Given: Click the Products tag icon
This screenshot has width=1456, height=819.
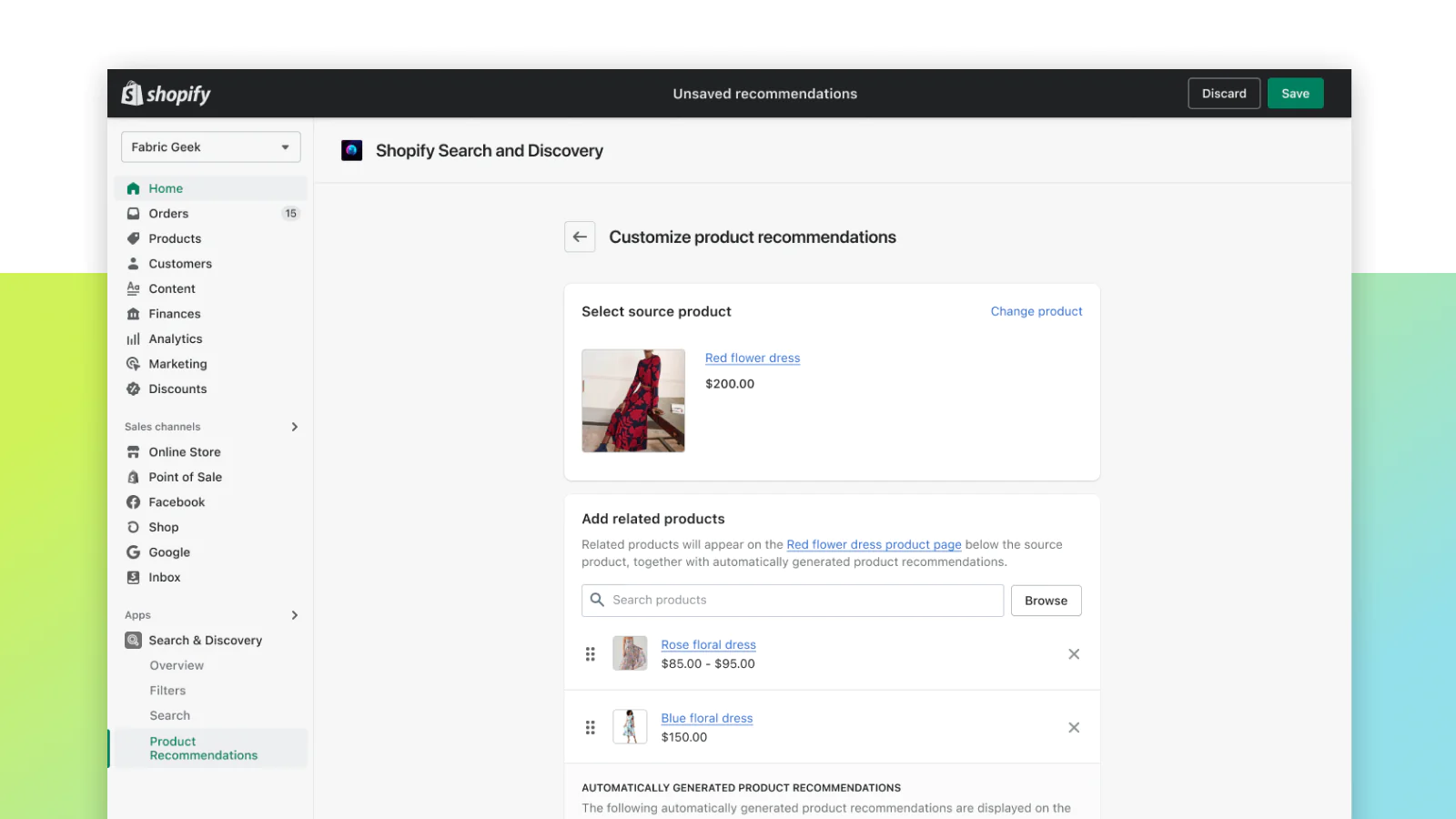Looking at the screenshot, I should tap(133, 238).
